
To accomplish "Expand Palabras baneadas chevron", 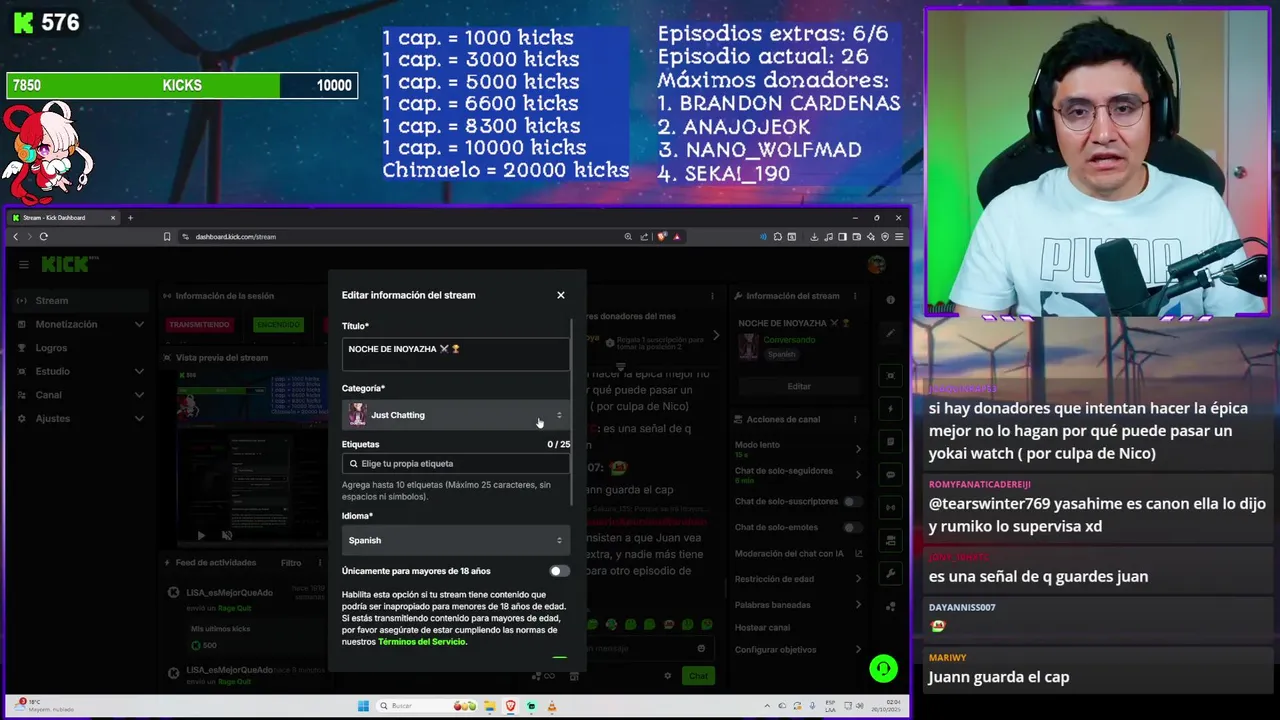I will (858, 605).
